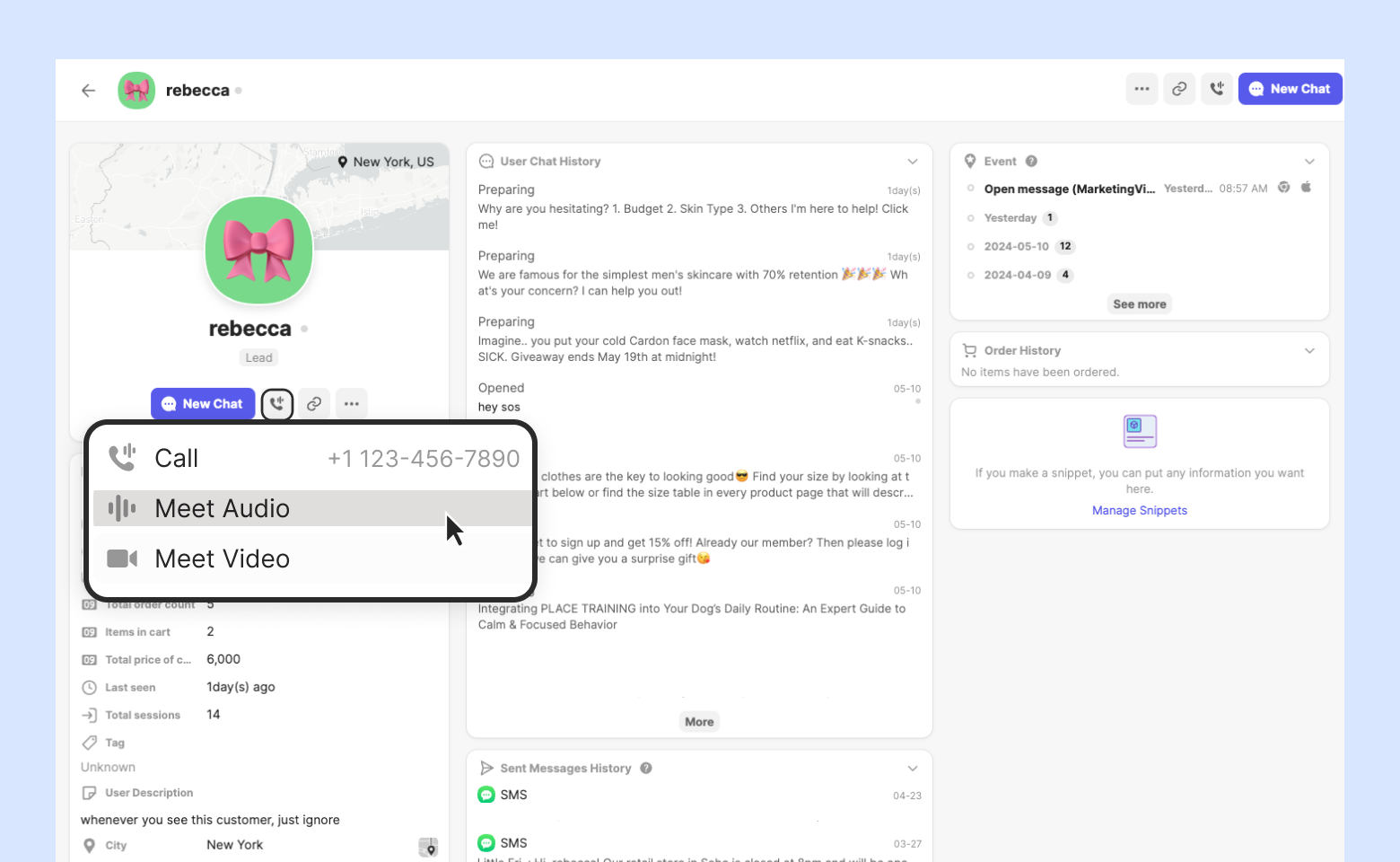
Task: Open the map button in the City row
Action: 428,847
